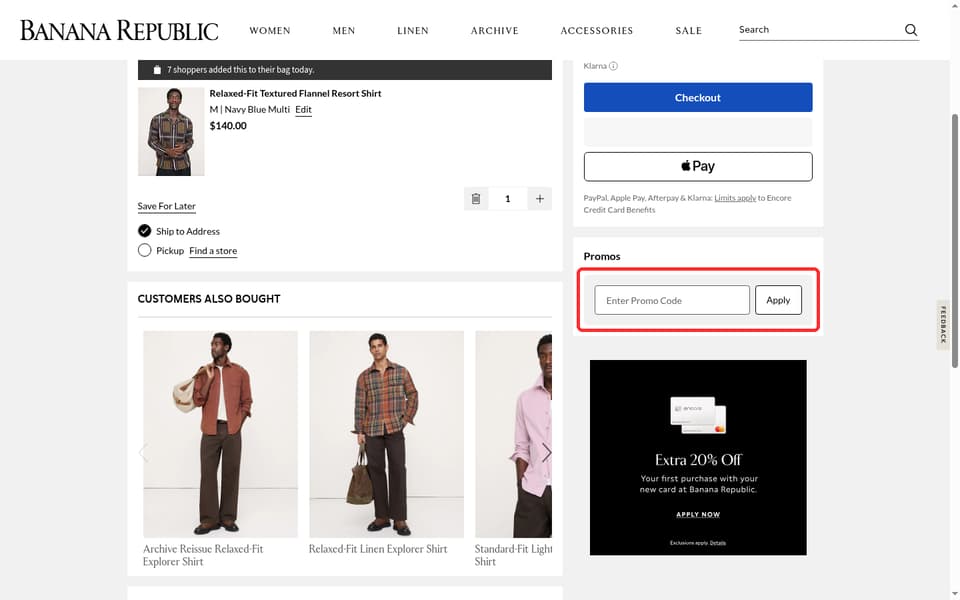
Task: Open Relaxed-Fit Linen Explorer Shirt image
Action: click(x=386, y=434)
